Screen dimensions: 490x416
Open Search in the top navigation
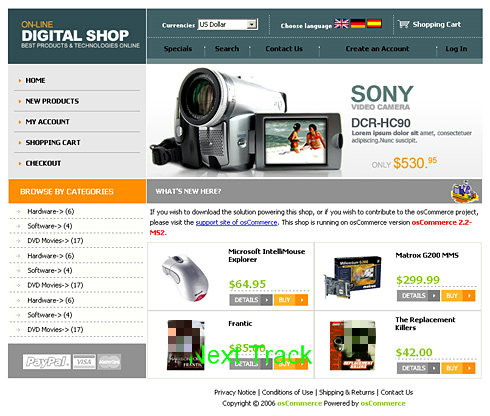pyautogui.click(x=227, y=49)
